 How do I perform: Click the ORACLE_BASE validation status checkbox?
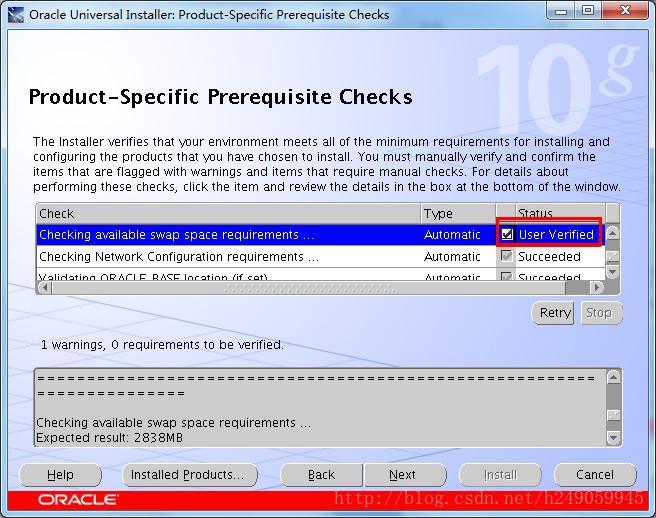pos(507,276)
